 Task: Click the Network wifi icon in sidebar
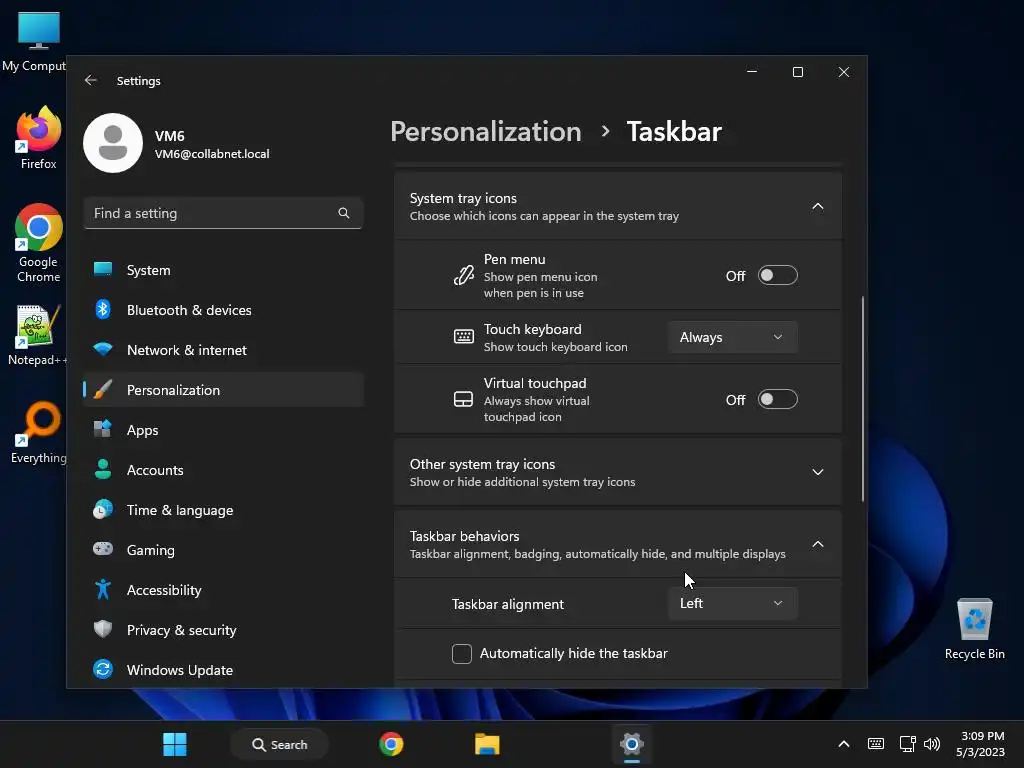pyautogui.click(x=103, y=349)
